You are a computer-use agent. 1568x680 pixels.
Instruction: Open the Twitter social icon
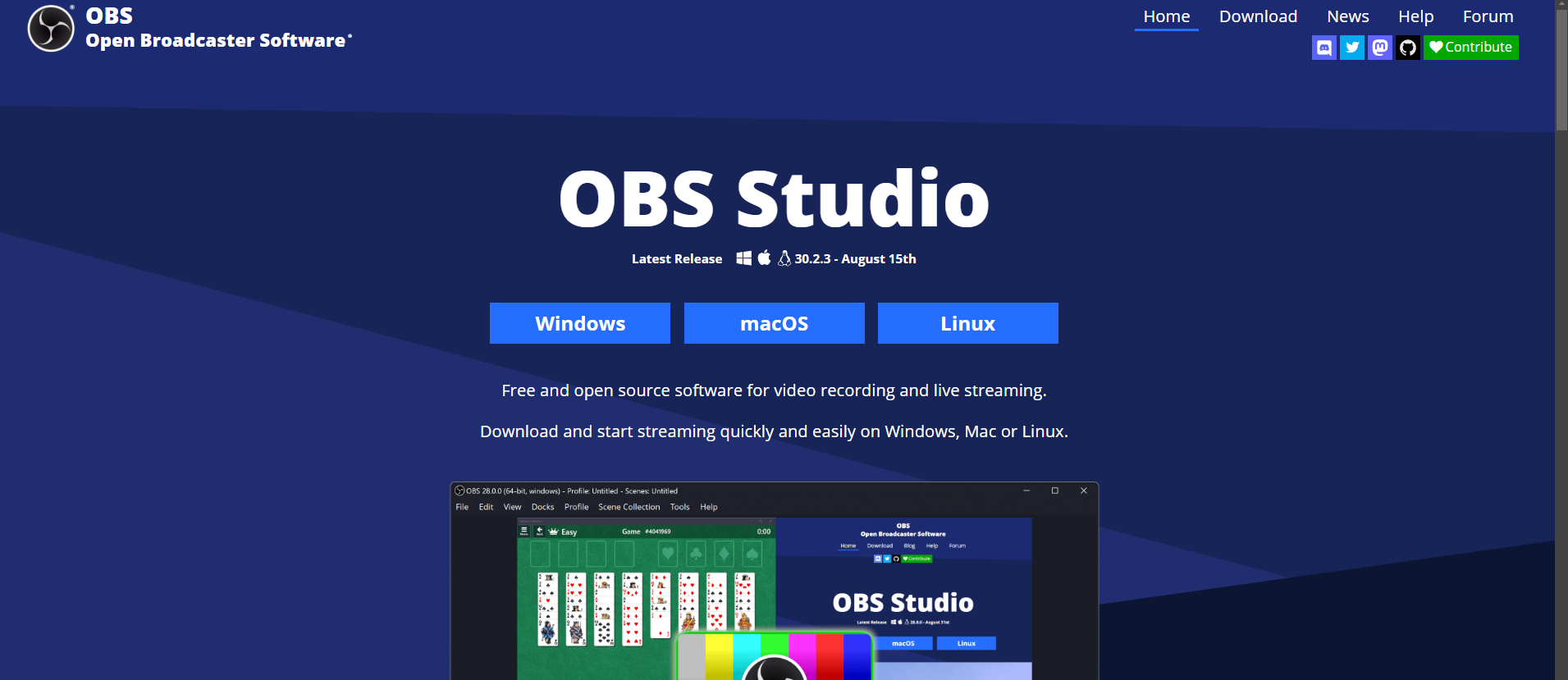pyautogui.click(x=1352, y=48)
